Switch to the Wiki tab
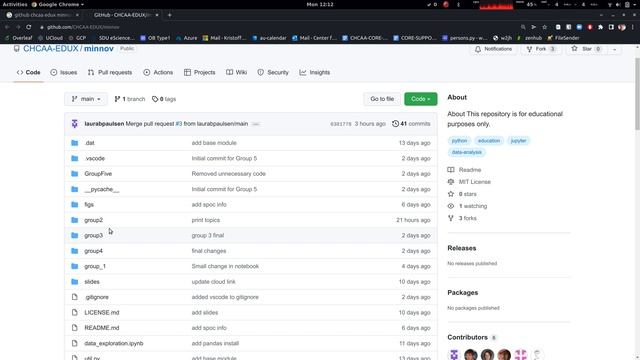 [x=237, y=72]
